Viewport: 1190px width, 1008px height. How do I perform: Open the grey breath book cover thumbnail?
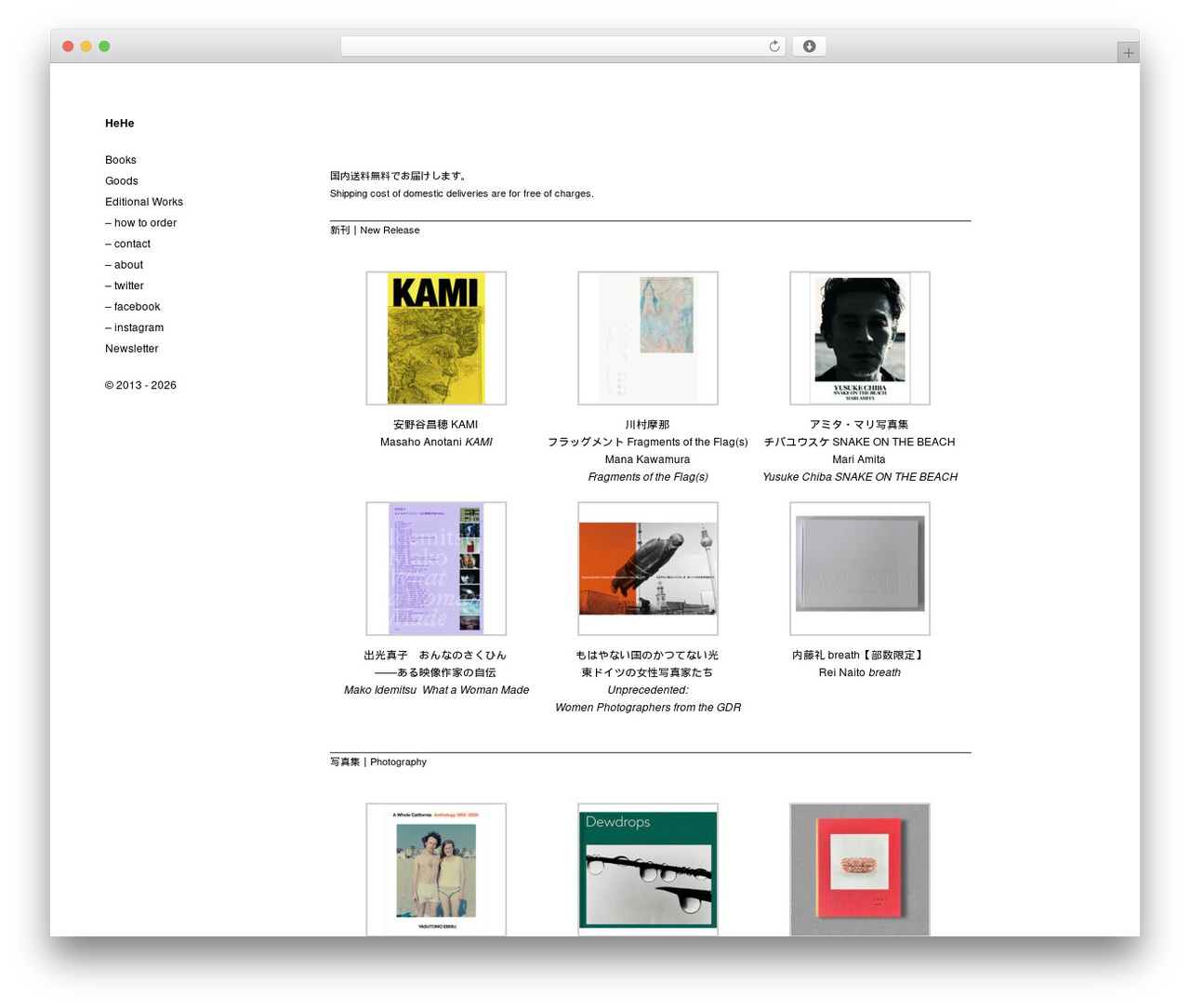click(x=860, y=569)
